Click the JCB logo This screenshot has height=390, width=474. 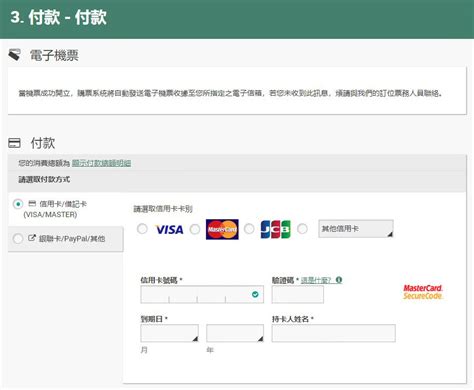click(x=275, y=229)
